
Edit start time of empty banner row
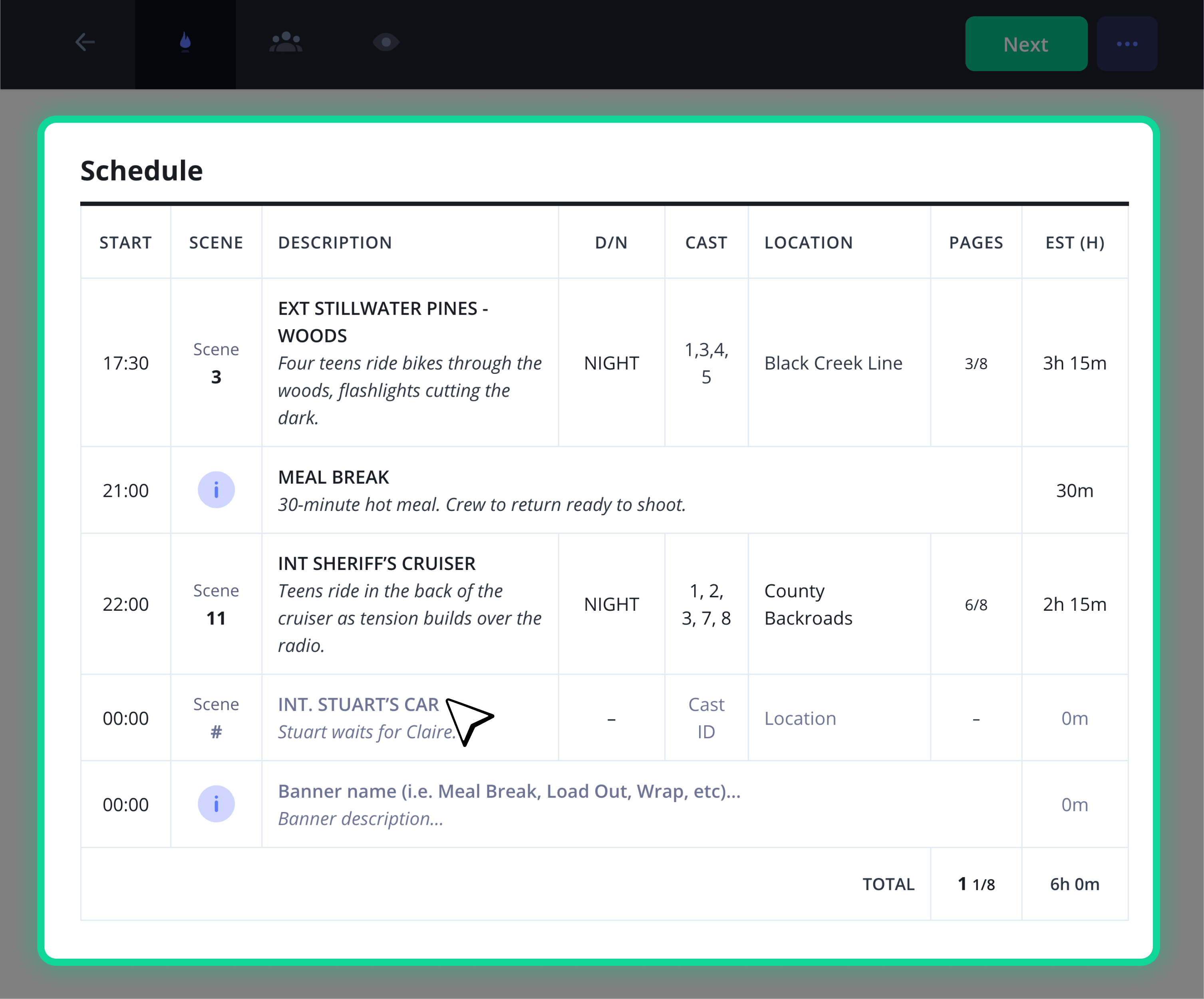pos(125,805)
